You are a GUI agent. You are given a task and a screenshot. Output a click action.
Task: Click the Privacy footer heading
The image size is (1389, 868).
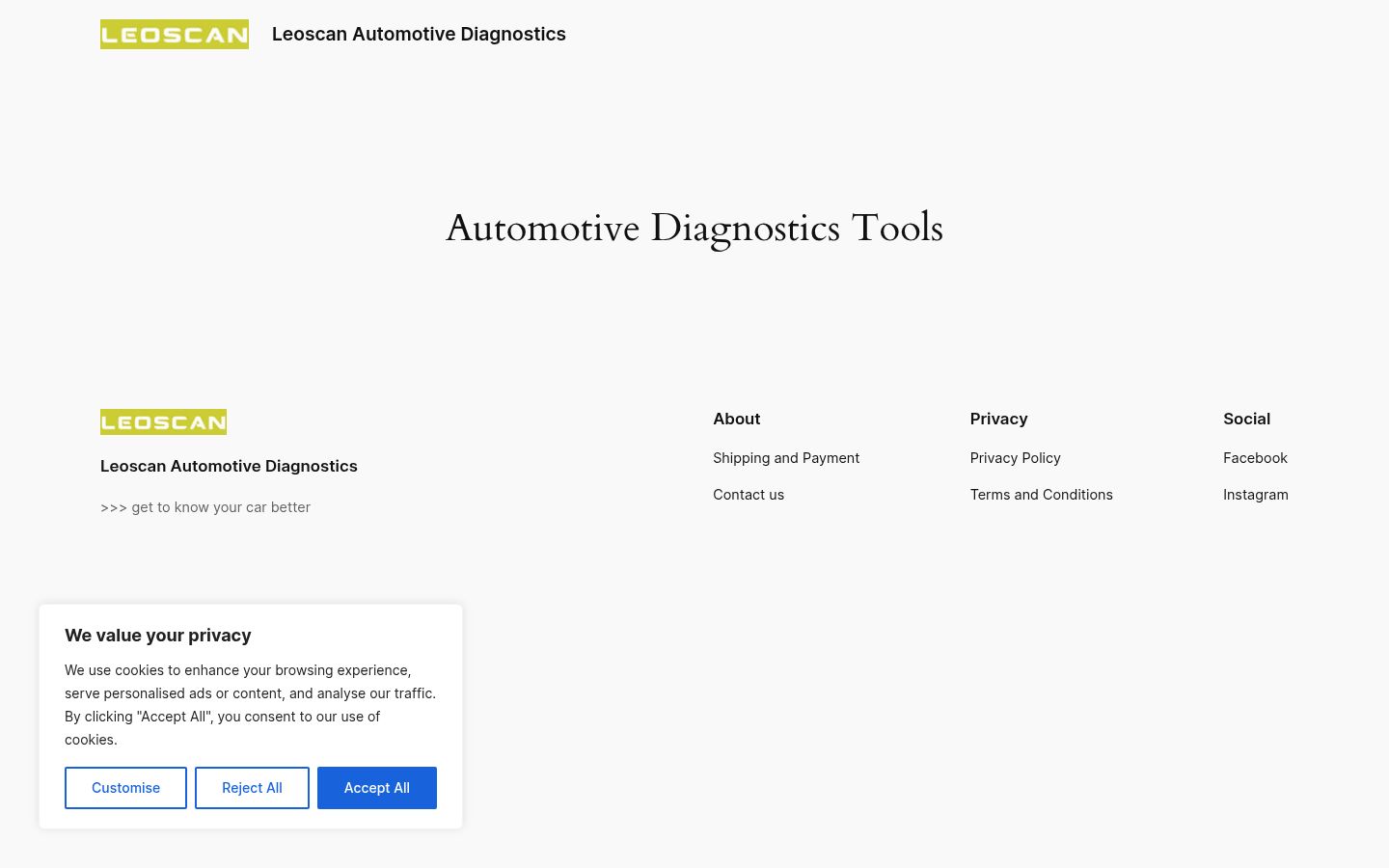pos(998,419)
